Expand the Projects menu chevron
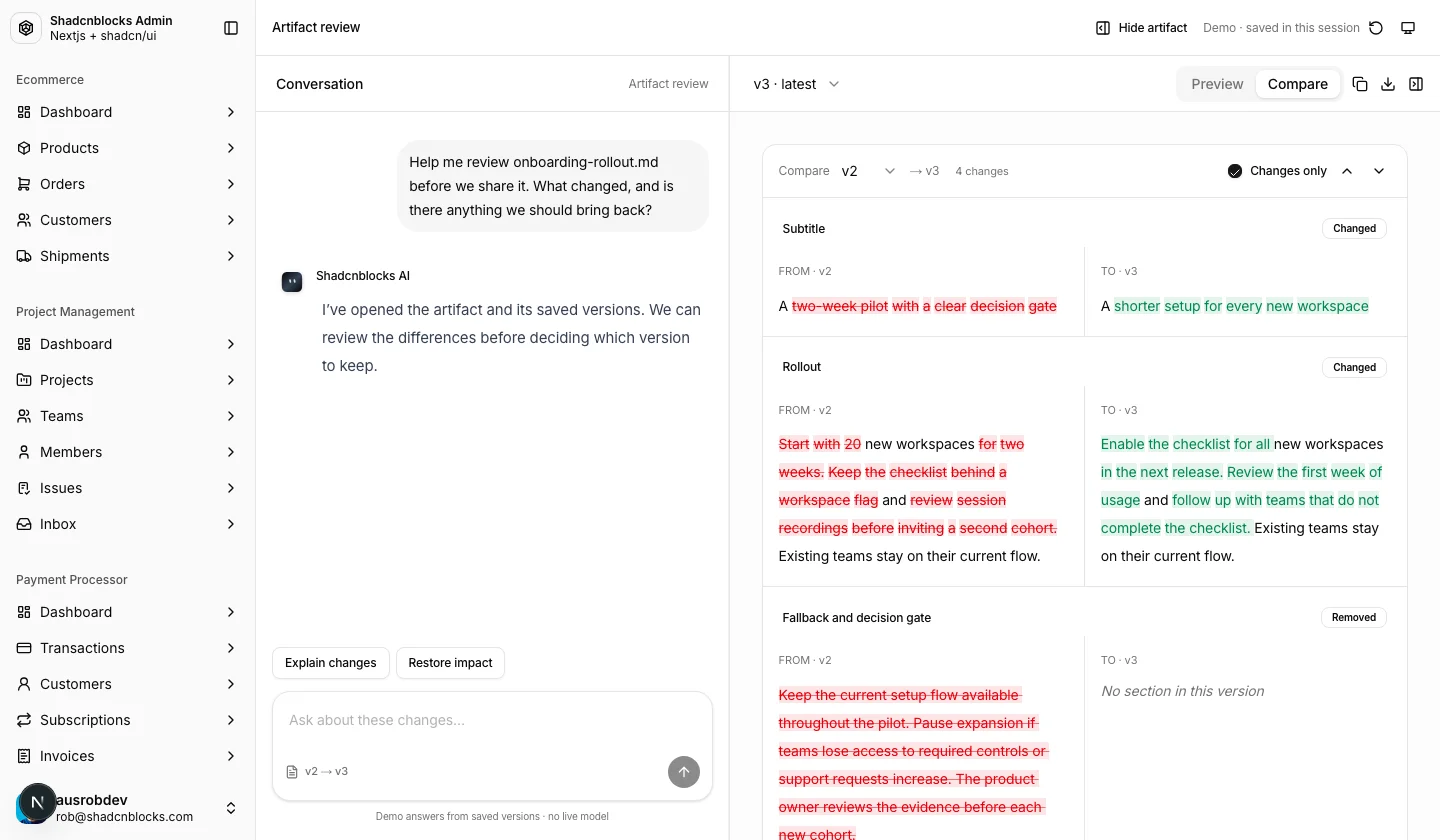1440x840 pixels. (231, 380)
